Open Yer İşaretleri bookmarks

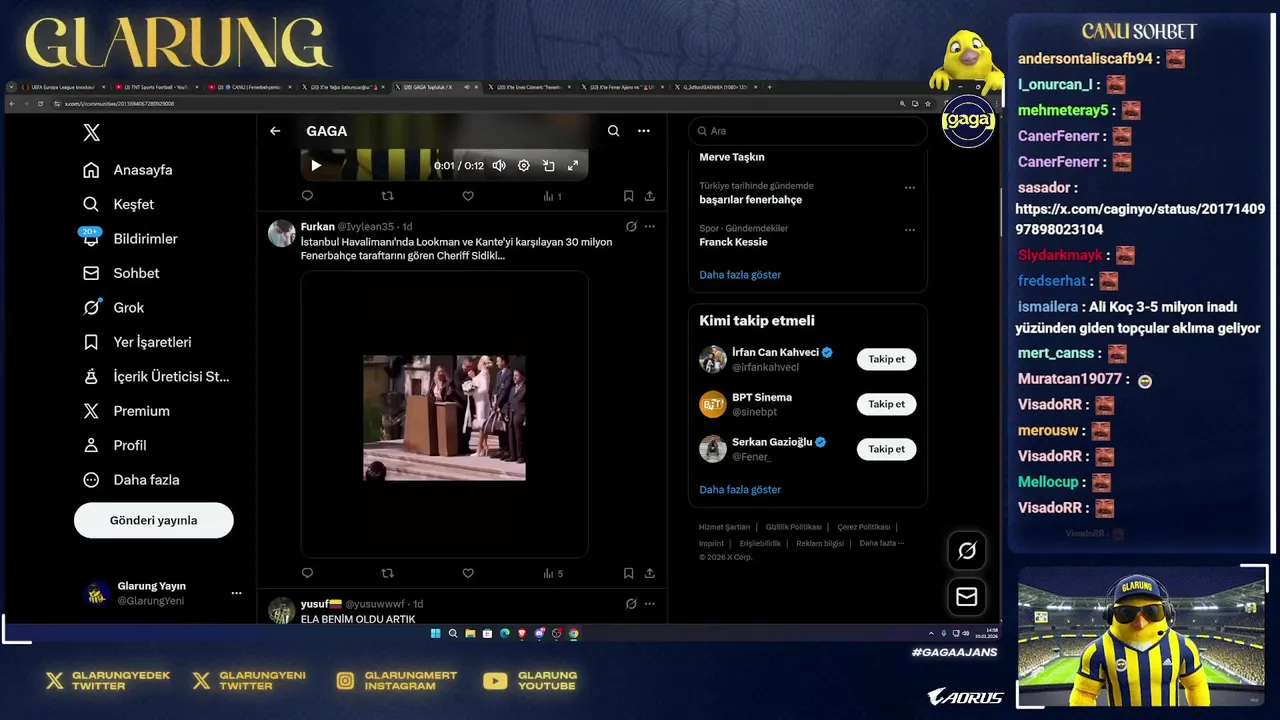click(x=137, y=342)
